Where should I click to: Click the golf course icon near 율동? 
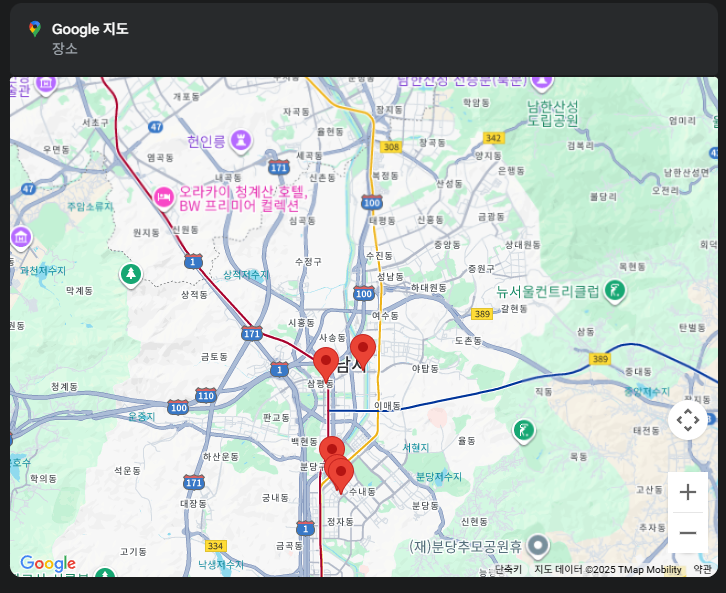tap(524, 431)
